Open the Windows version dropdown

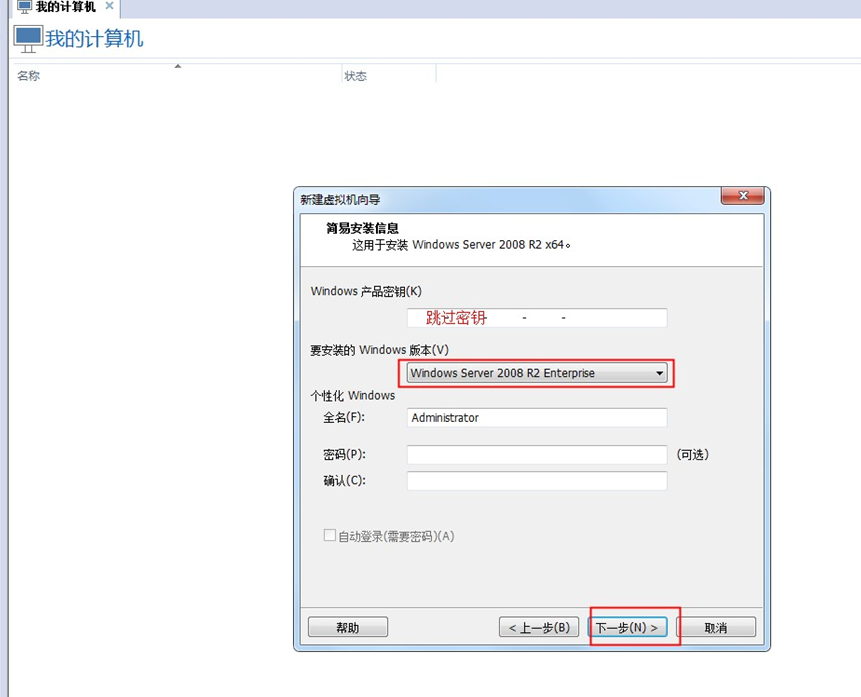536,373
